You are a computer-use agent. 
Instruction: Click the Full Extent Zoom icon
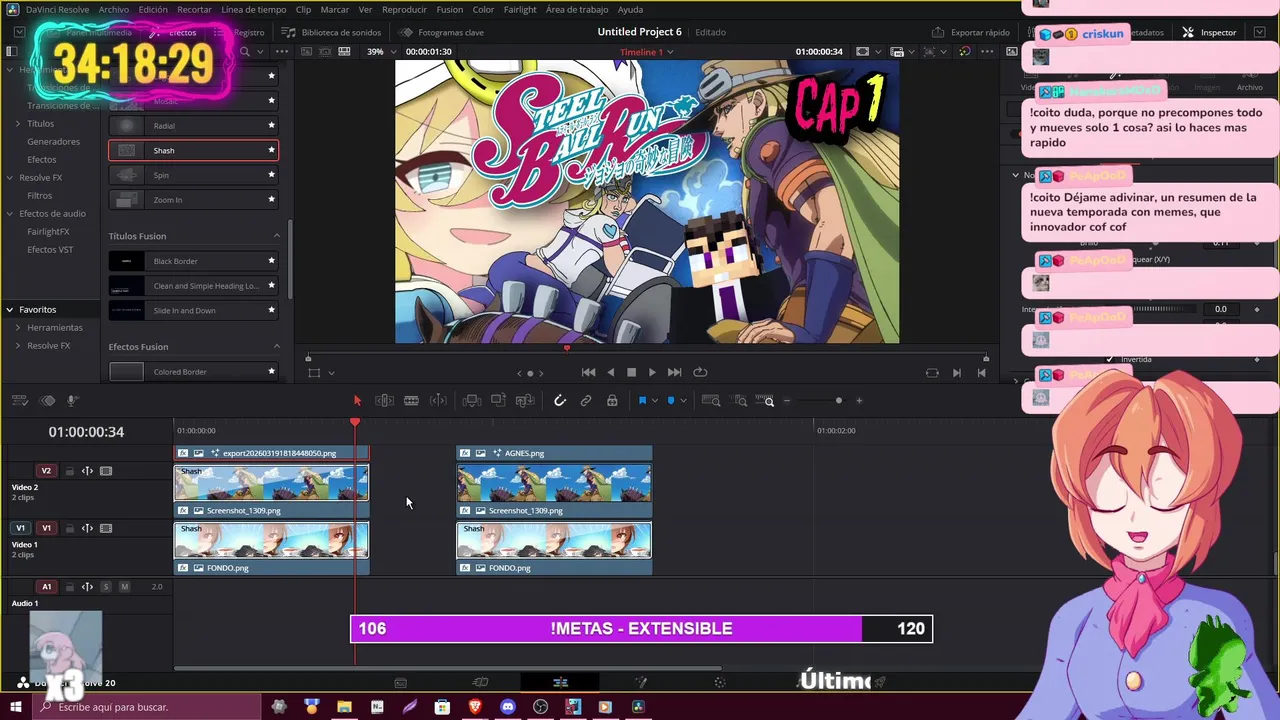point(711,400)
